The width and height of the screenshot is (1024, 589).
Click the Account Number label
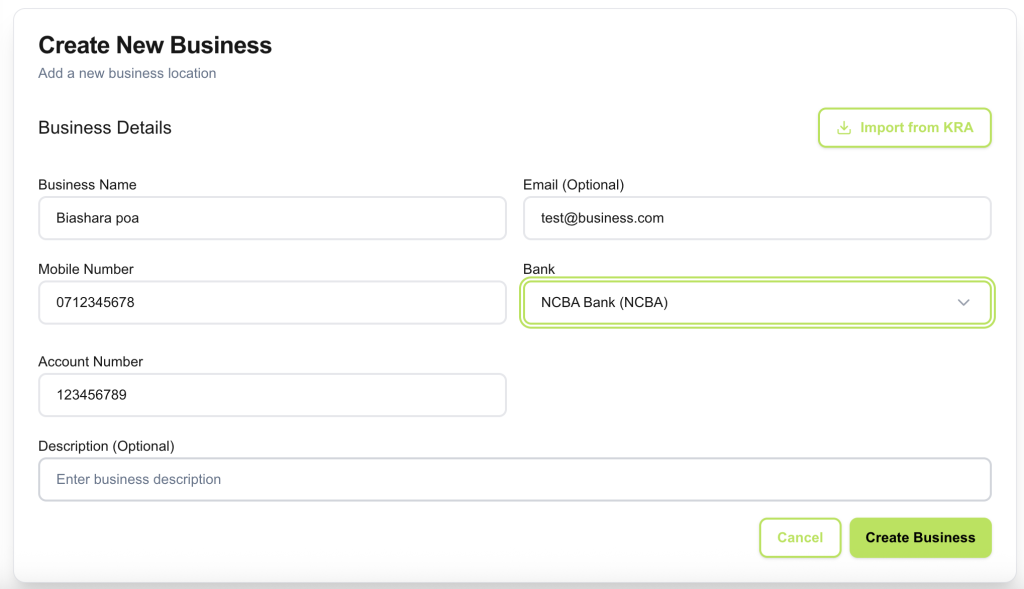pos(91,362)
